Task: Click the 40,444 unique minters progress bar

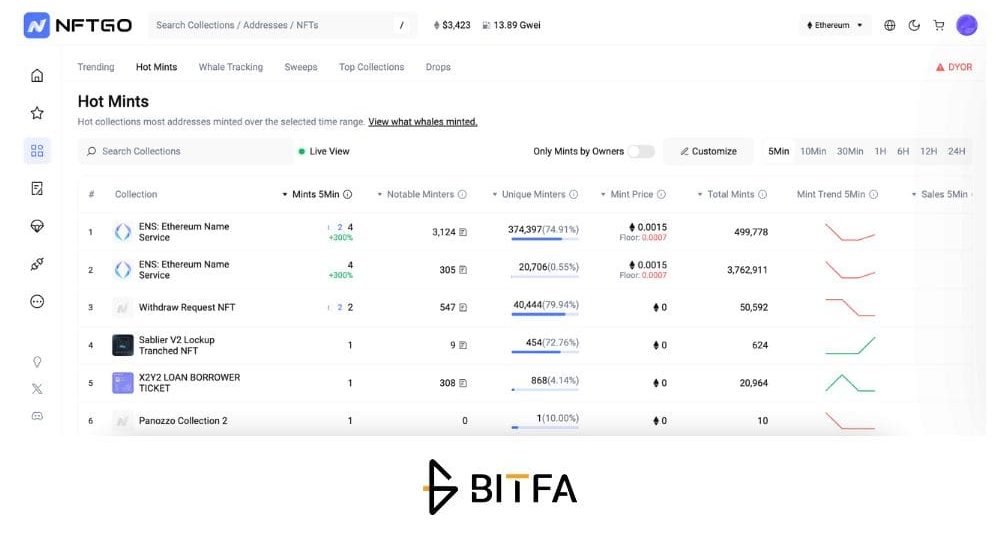Action: tap(545, 314)
